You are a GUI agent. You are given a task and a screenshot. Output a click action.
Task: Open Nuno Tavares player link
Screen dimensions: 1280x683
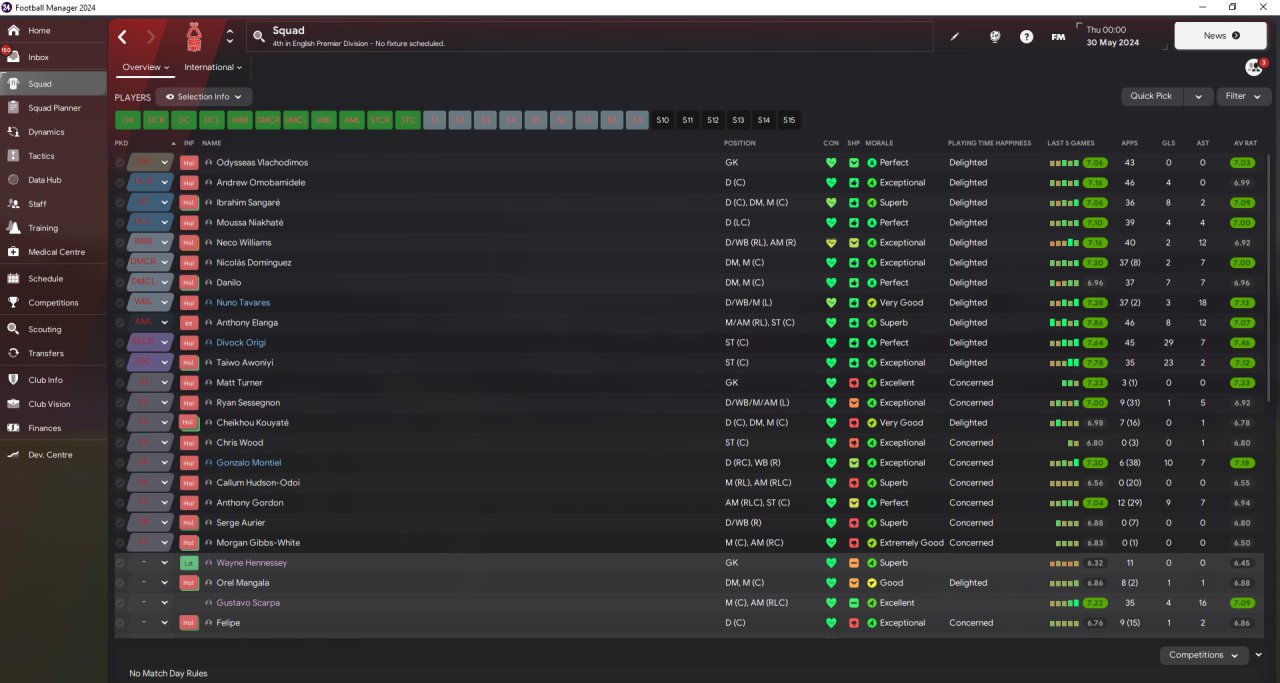(243, 303)
